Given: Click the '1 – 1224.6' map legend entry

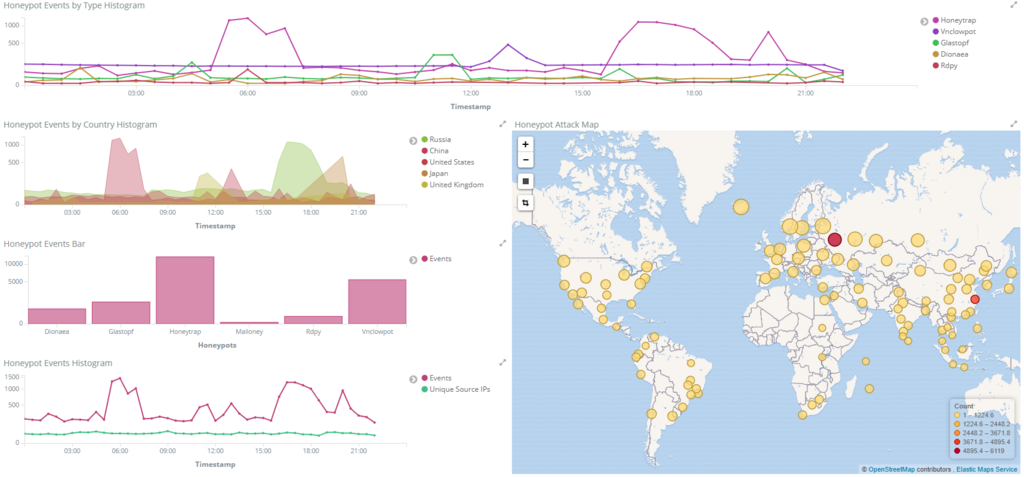Looking at the screenshot, I should click(976, 415).
